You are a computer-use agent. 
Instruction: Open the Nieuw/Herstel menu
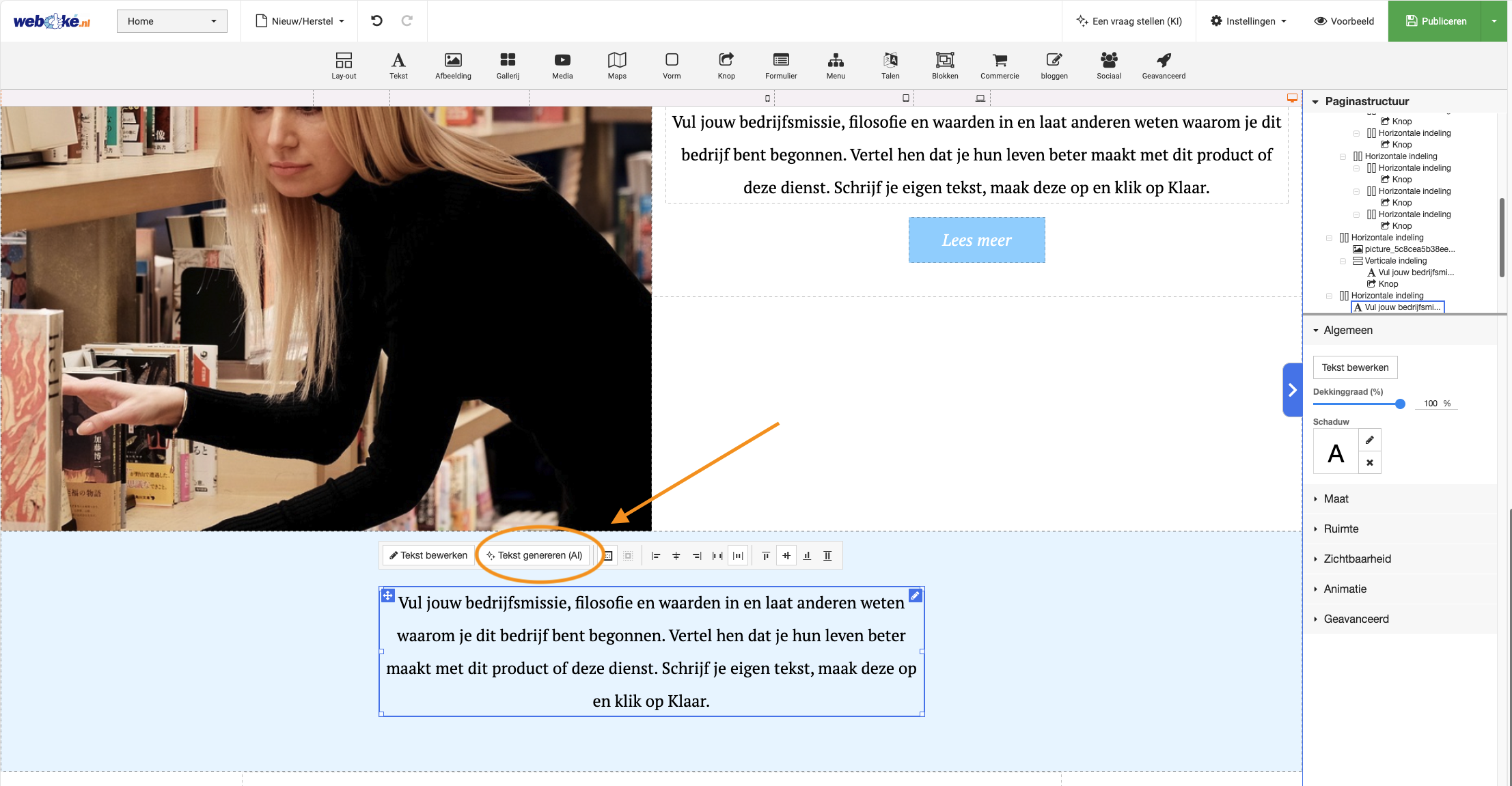pyautogui.click(x=300, y=21)
